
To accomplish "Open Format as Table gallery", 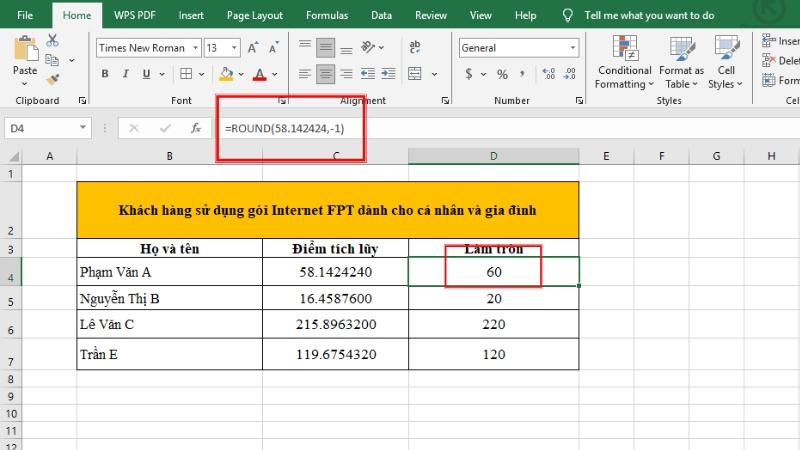I will [x=681, y=62].
